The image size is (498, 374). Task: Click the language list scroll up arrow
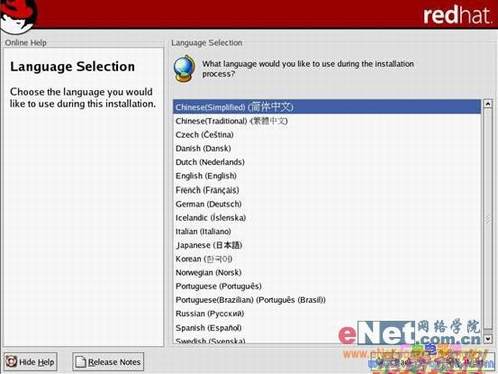[488, 104]
